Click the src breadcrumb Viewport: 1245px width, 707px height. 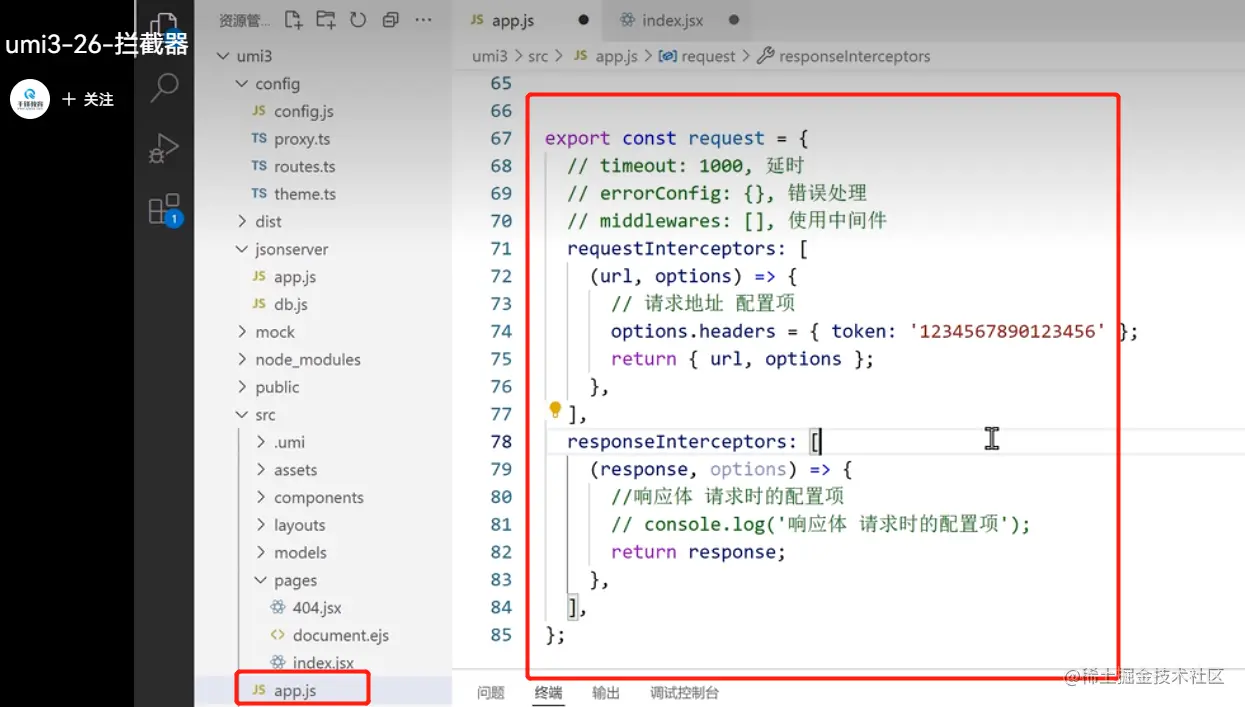[538, 56]
